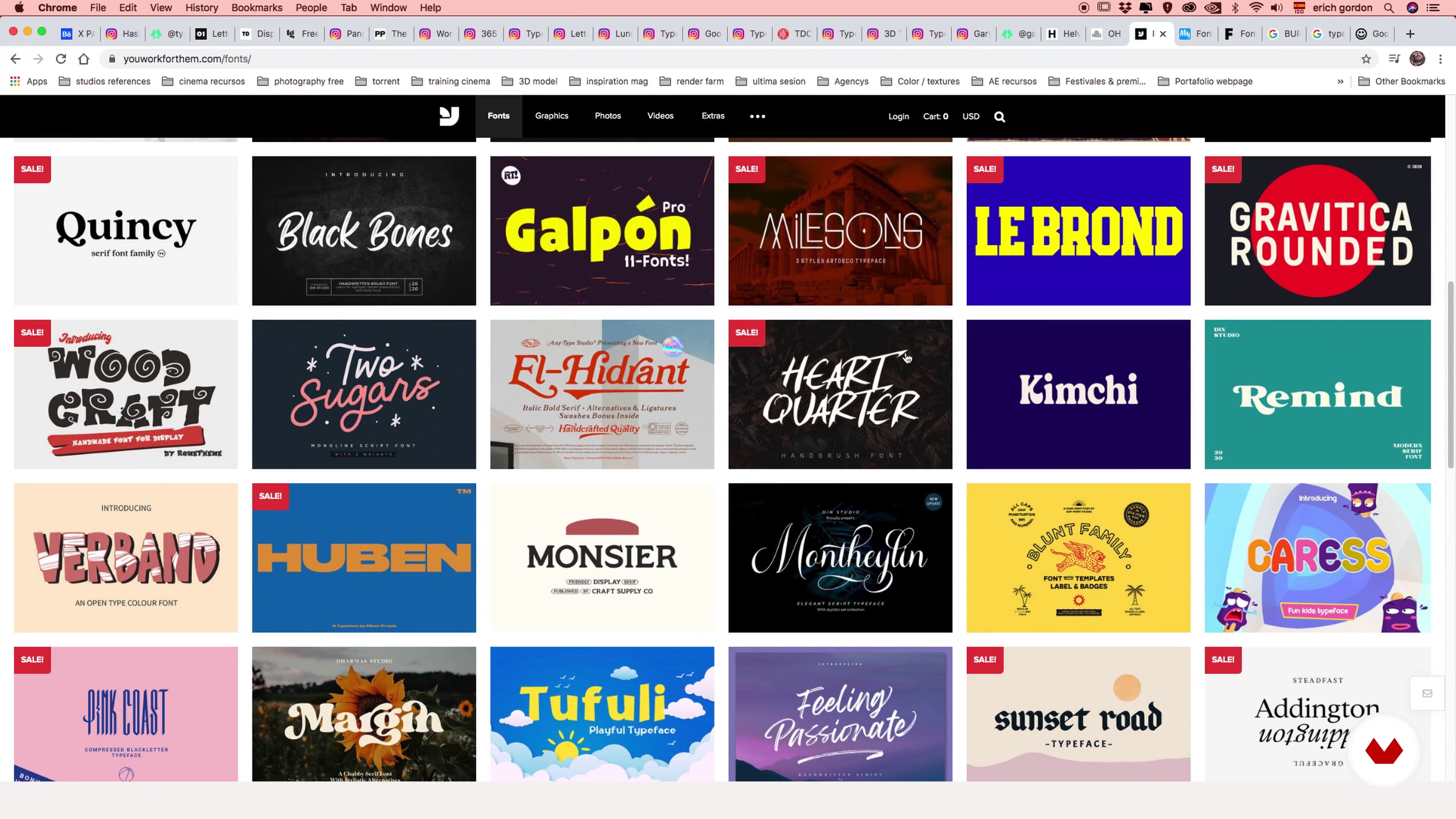Open the Gravitica Rounded font thumbnail
1456x819 pixels.
(1318, 231)
